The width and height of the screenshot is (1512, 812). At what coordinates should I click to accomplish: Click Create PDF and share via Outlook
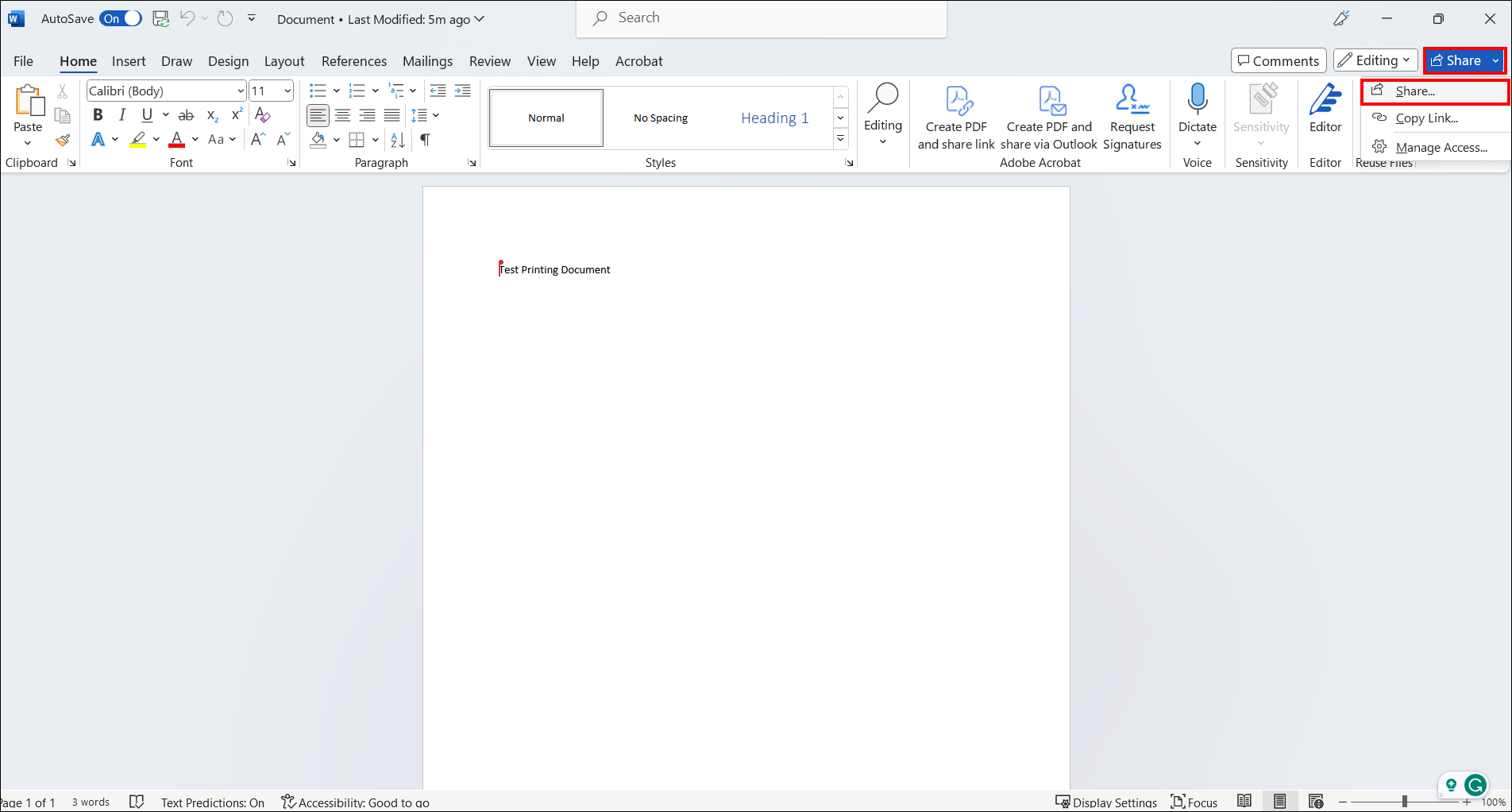tap(1049, 118)
